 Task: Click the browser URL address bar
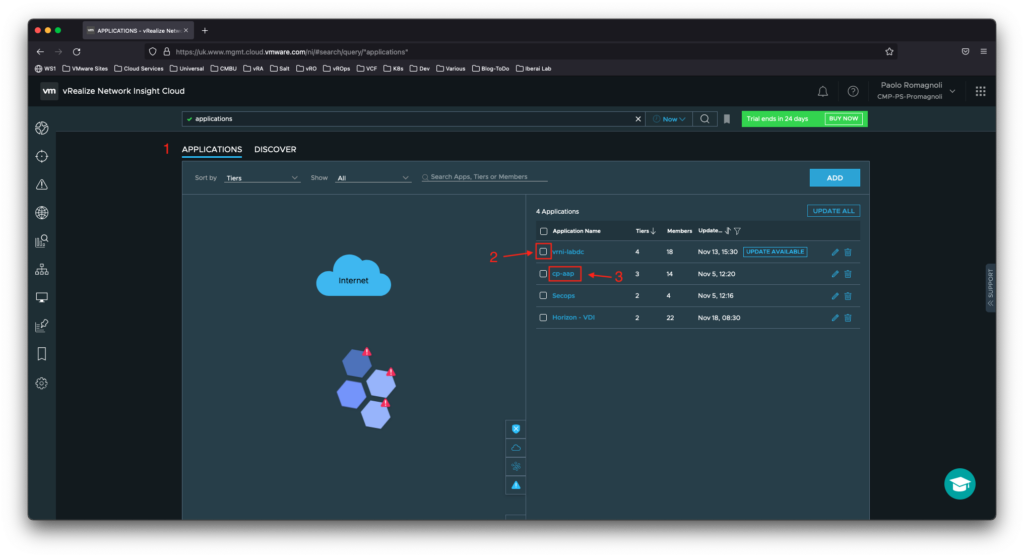pyautogui.click(x=520, y=52)
